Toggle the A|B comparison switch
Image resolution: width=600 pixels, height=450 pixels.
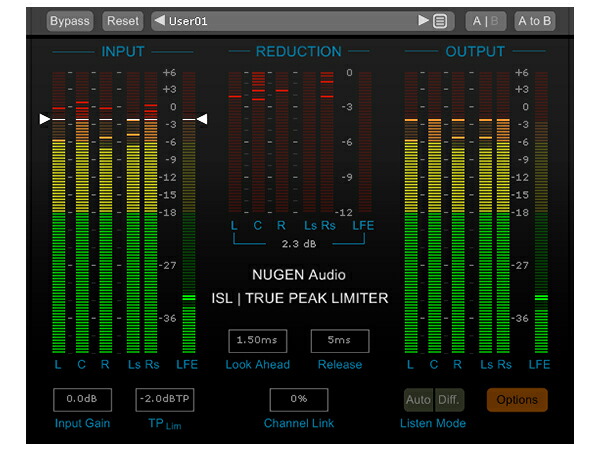point(486,21)
